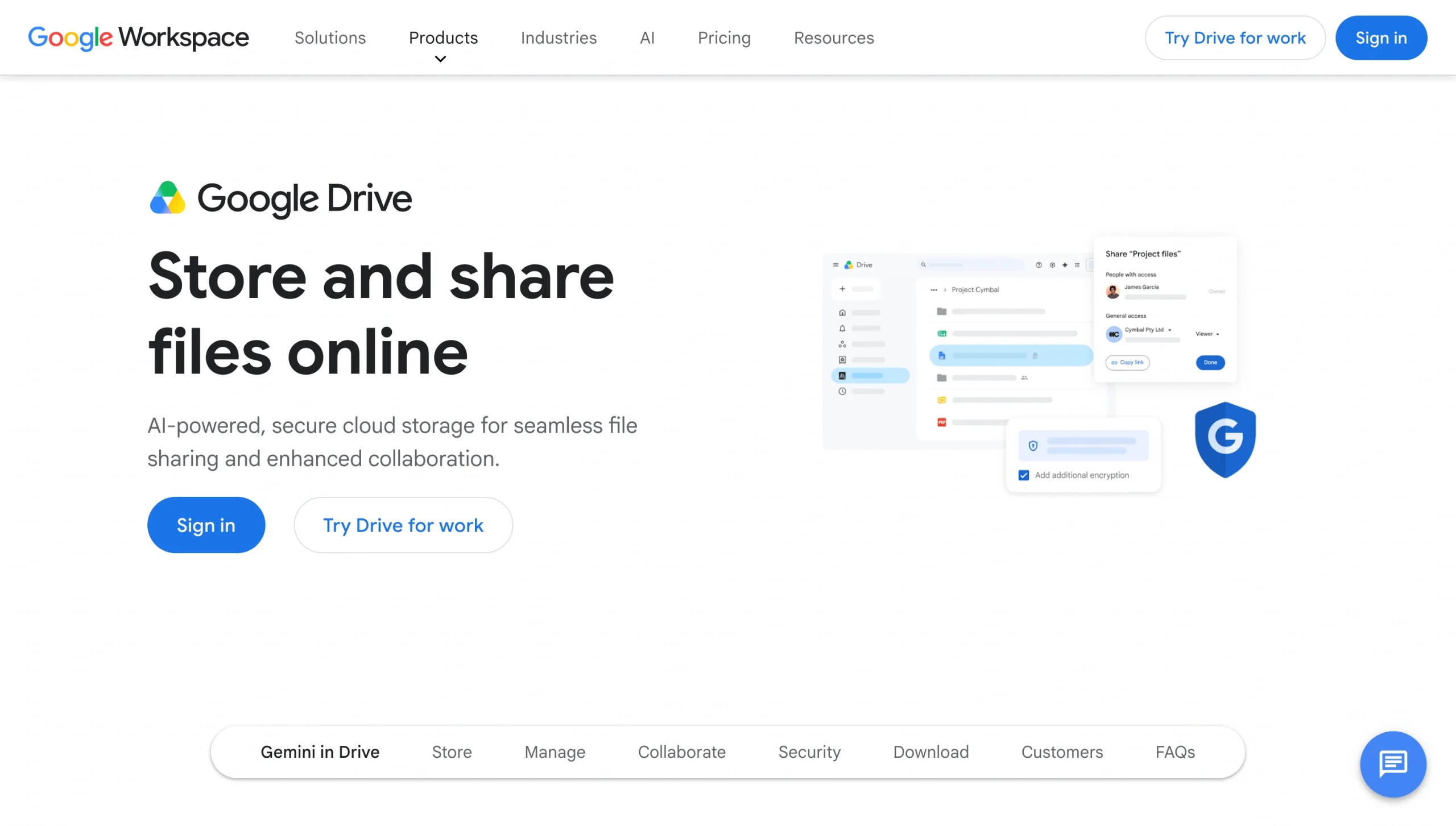Toggle the Add additional encryption checkbox
Image resolution: width=1456 pixels, height=826 pixels.
pos(1024,475)
